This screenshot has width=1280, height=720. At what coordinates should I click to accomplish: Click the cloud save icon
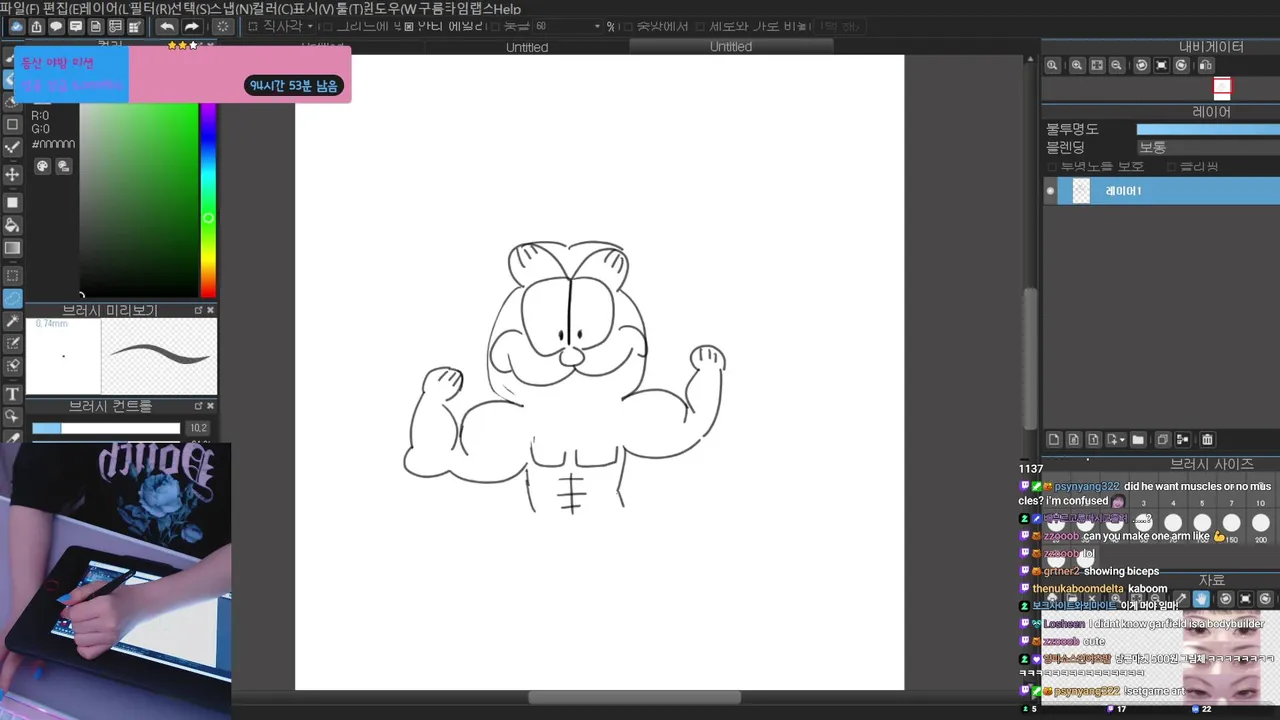click(17, 26)
